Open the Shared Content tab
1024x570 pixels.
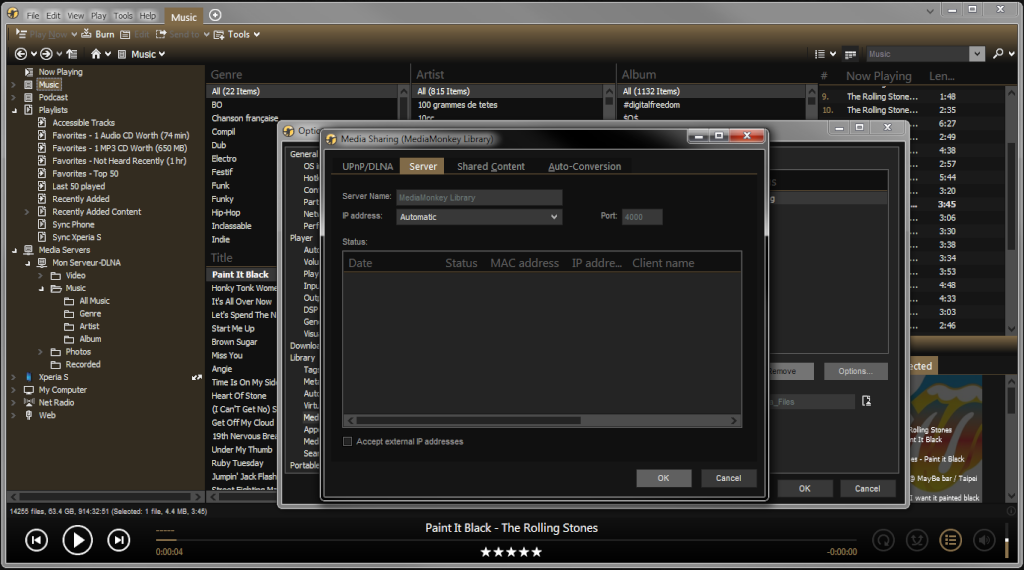(490, 166)
